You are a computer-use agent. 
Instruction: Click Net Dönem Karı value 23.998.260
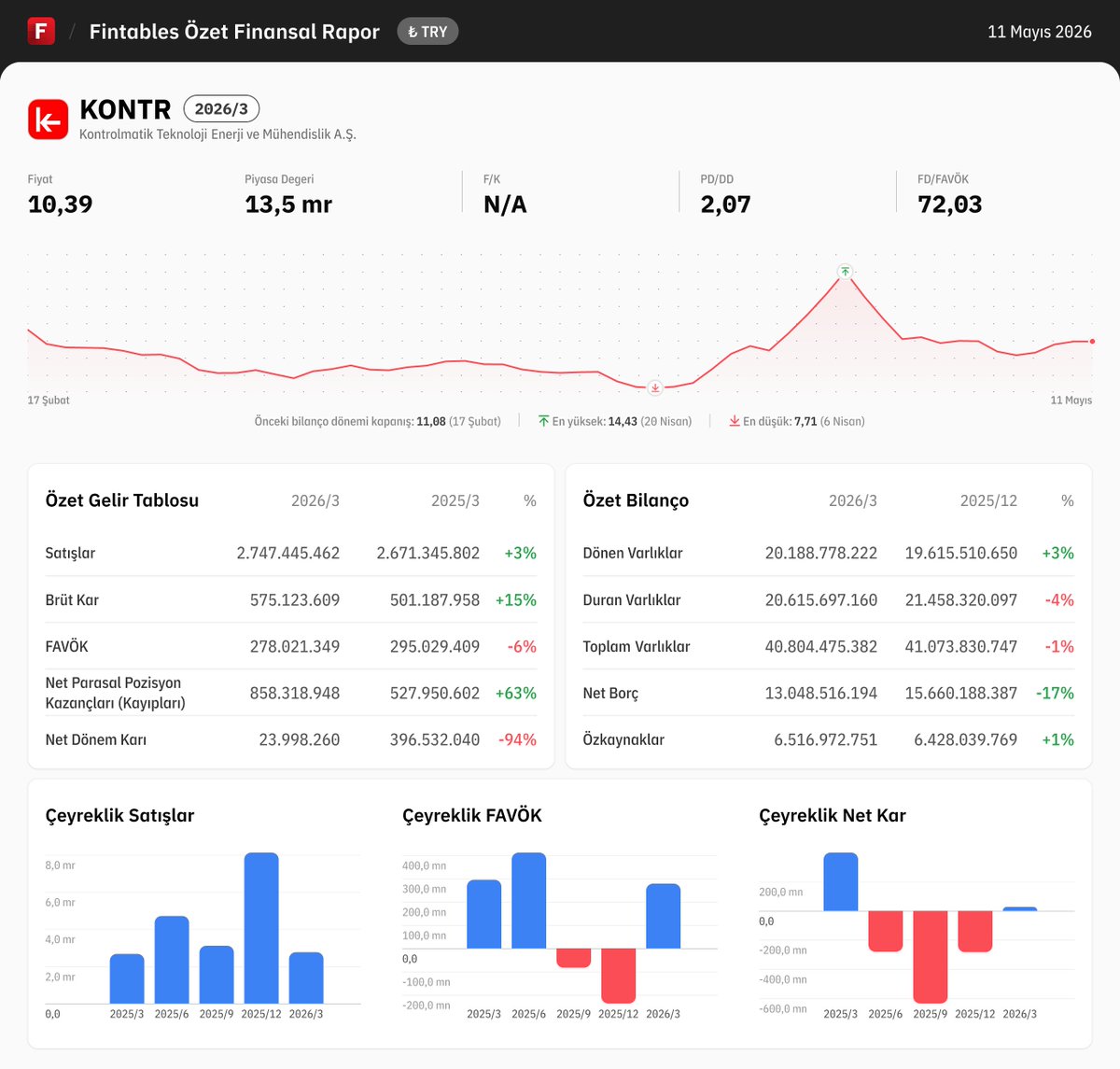tap(300, 739)
